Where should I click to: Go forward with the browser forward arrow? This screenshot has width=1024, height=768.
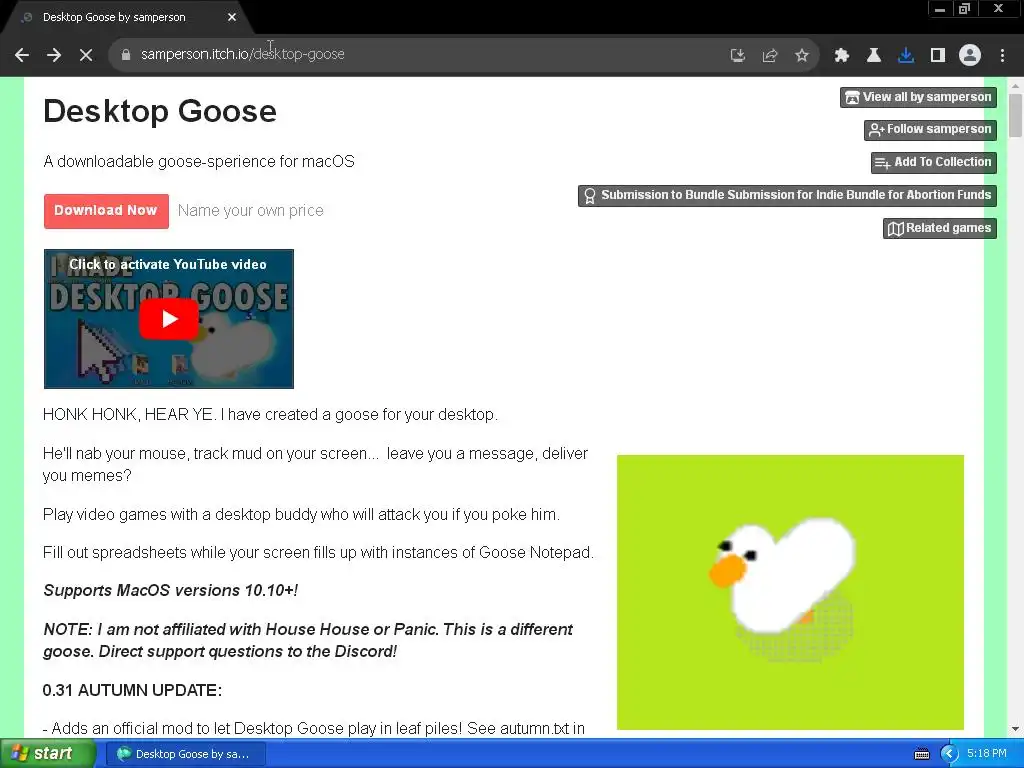click(x=54, y=55)
